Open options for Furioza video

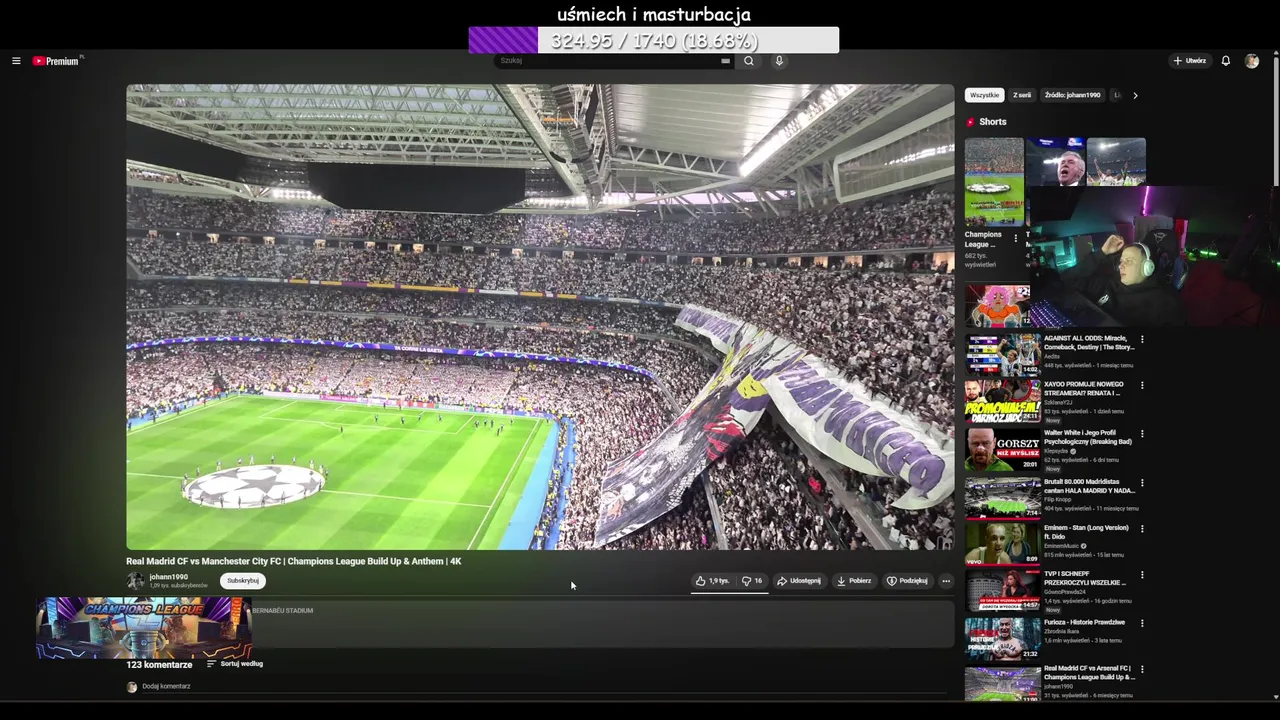coord(1142,623)
